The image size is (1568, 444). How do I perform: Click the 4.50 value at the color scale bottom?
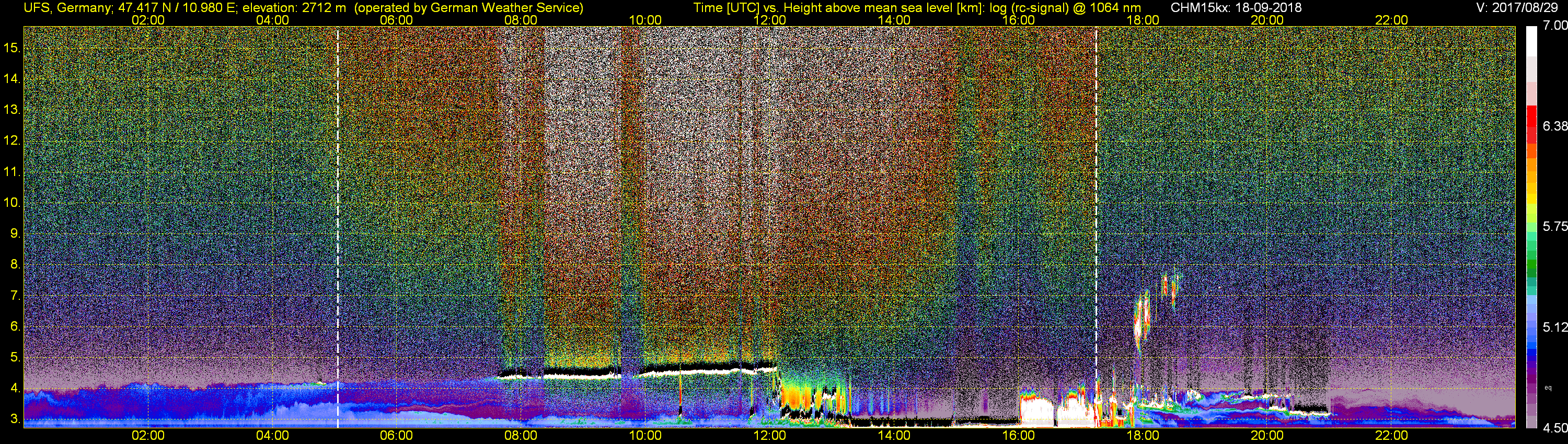(1555, 428)
